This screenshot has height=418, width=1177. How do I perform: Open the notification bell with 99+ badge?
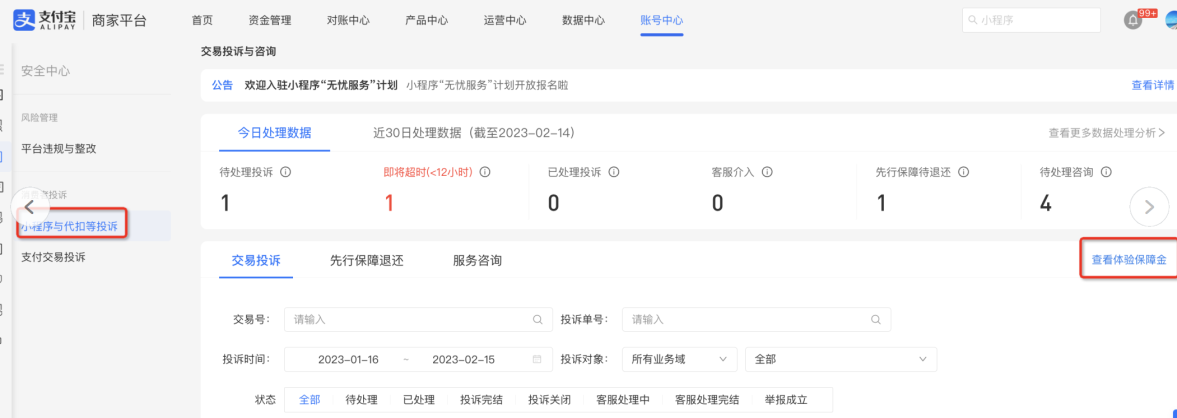point(1133,20)
